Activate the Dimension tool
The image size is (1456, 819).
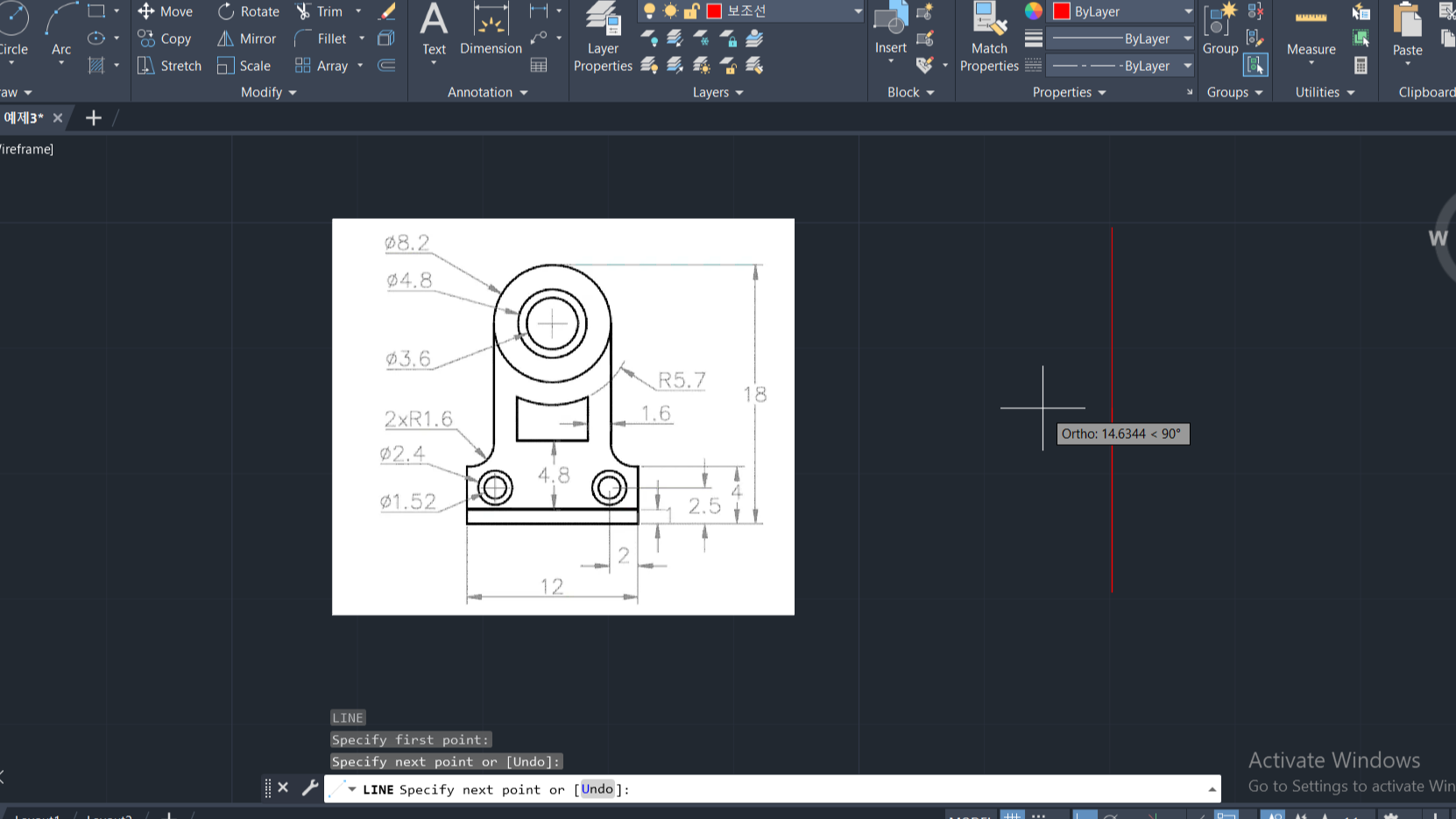(x=491, y=31)
